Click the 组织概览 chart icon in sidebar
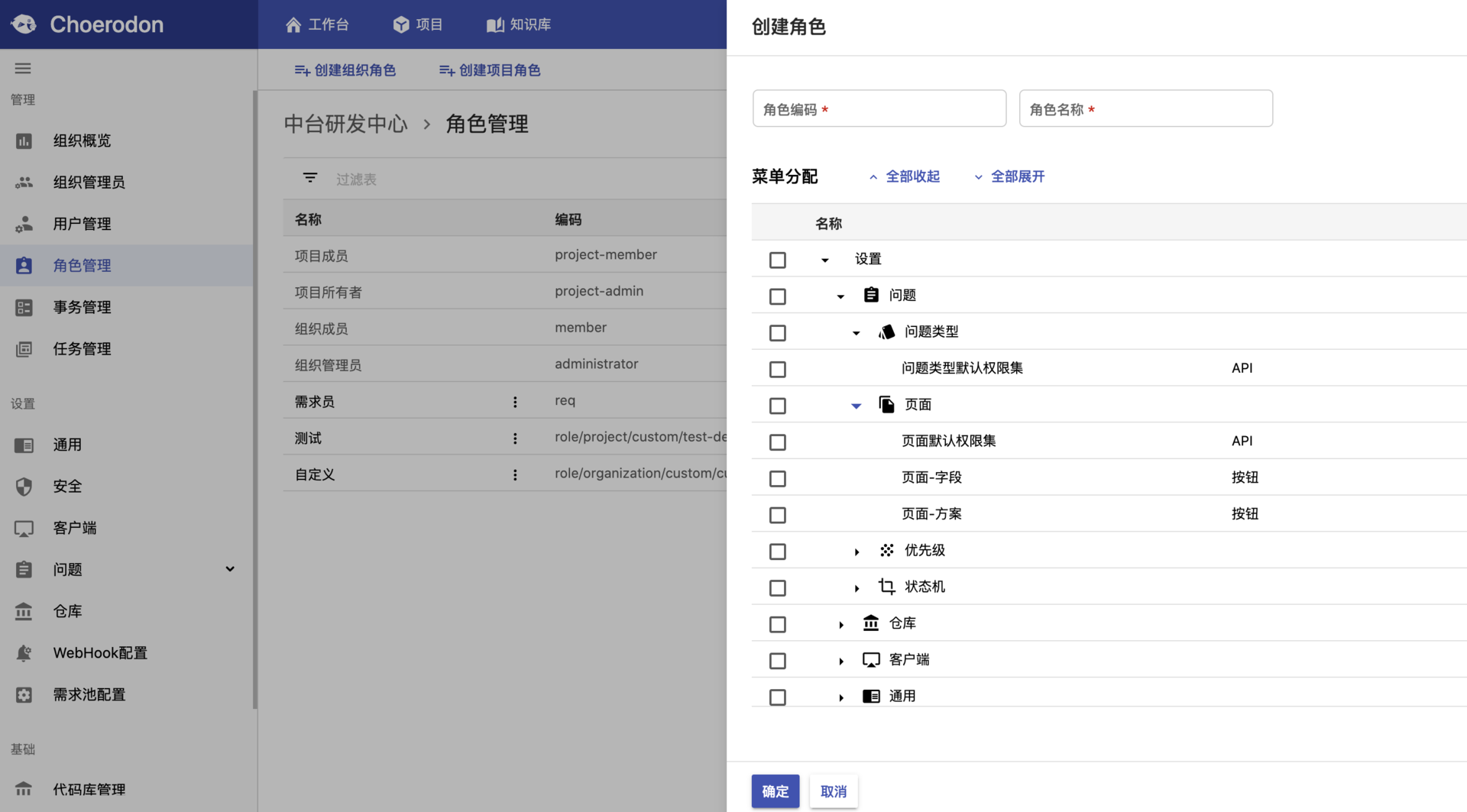Screen dimensions: 1467x812 click(24, 141)
